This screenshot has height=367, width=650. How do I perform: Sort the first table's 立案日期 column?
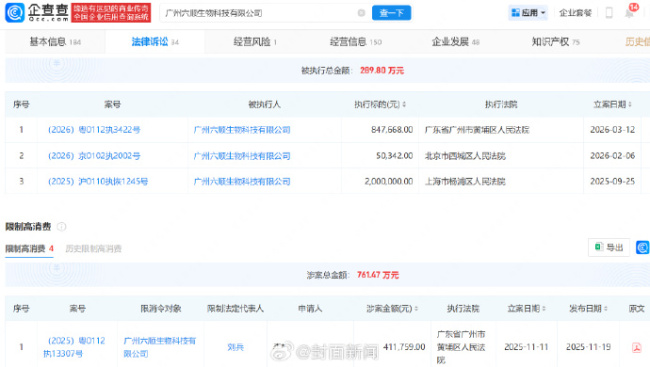click(630, 105)
